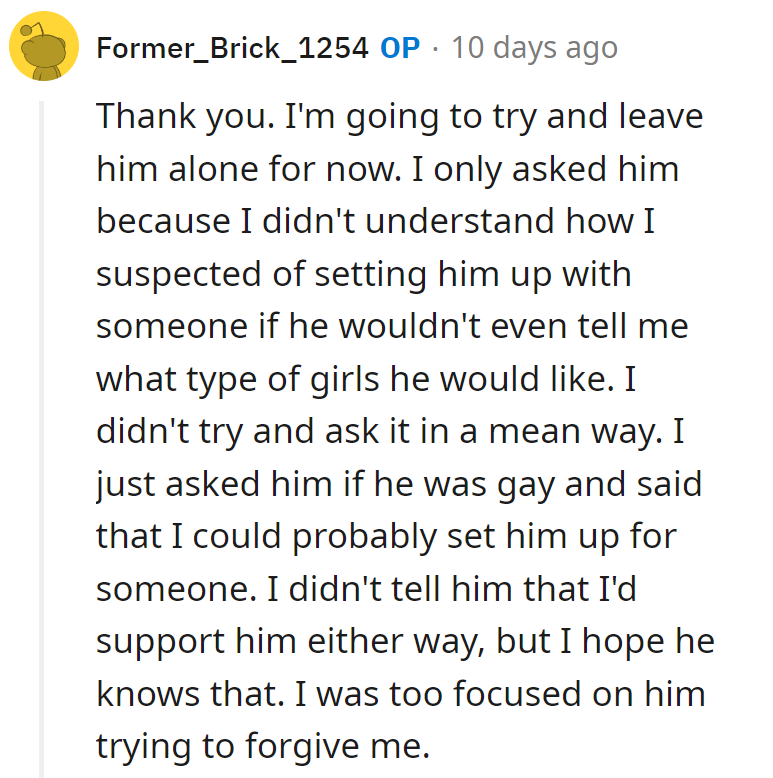Click the Snoo antenna on avatar
Screen dimensions: 773x778
pyautogui.click(x=31, y=30)
